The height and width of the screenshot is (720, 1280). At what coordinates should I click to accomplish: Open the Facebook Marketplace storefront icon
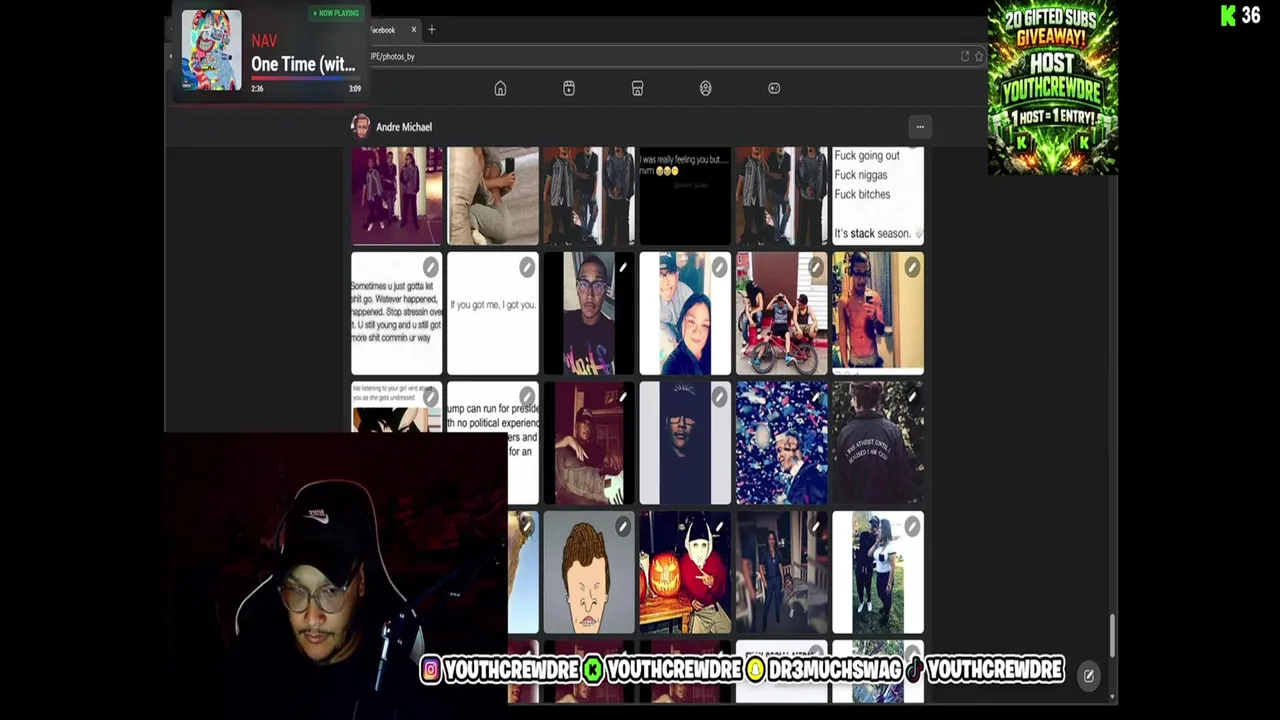point(637,88)
